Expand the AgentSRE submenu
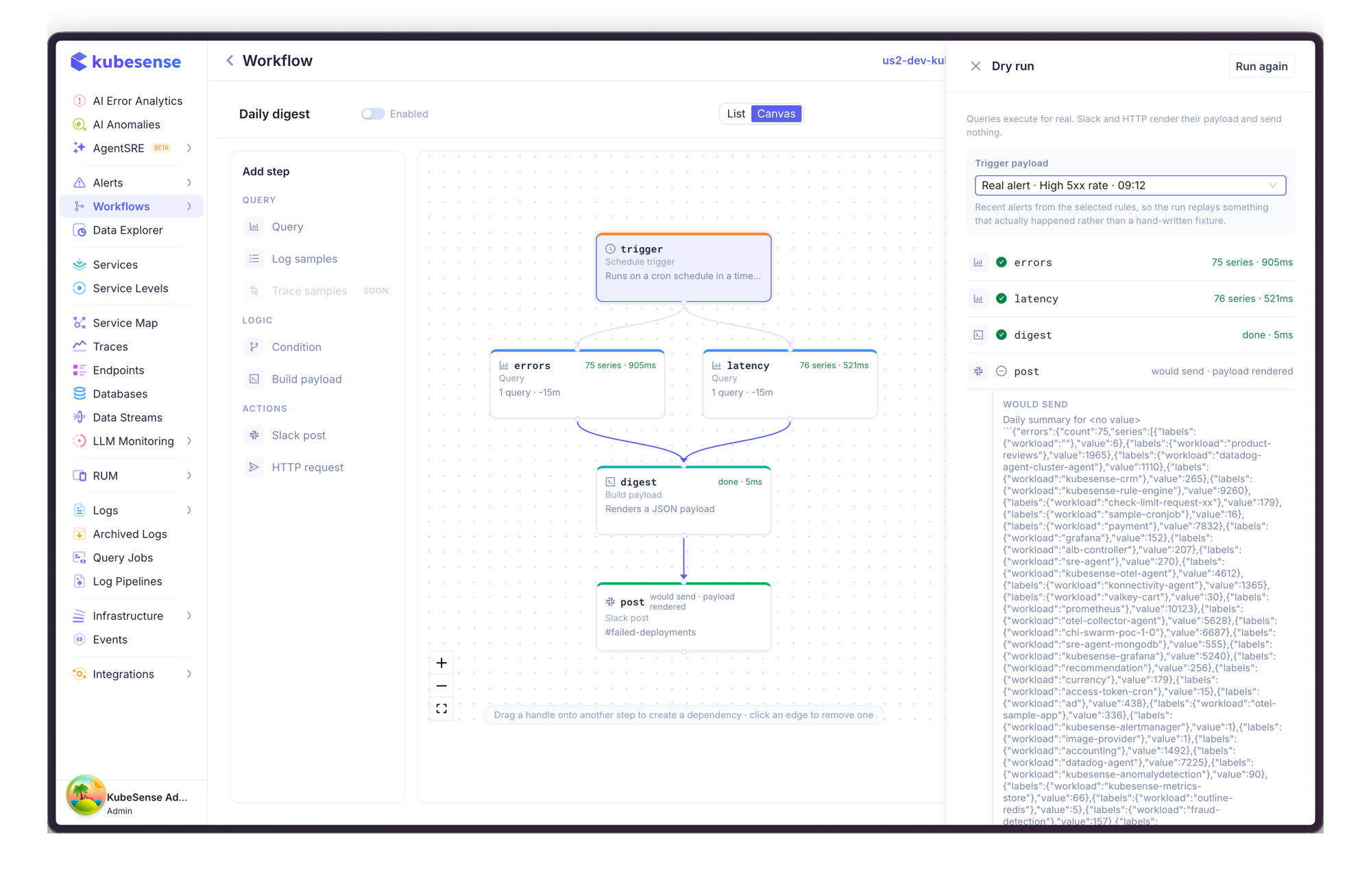The image size is (1371, 896). click(x=189, y=148)
